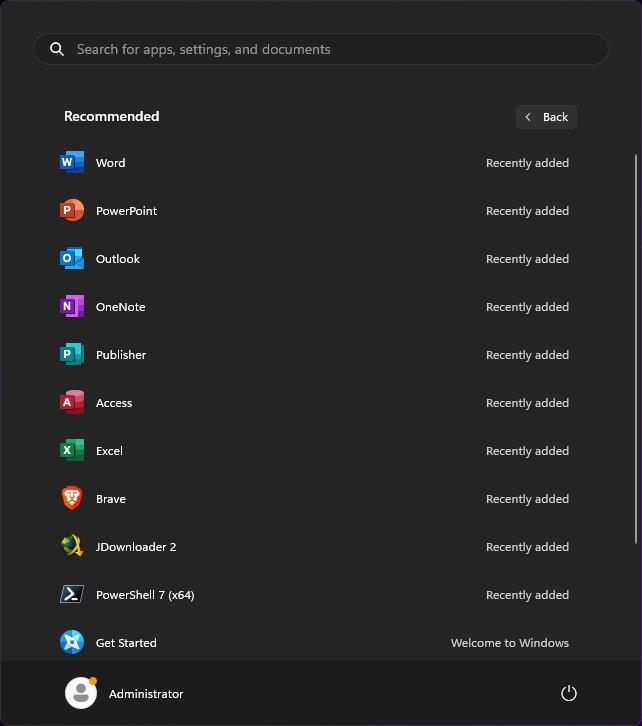Select the Word label text

click(x=110, y=163)
